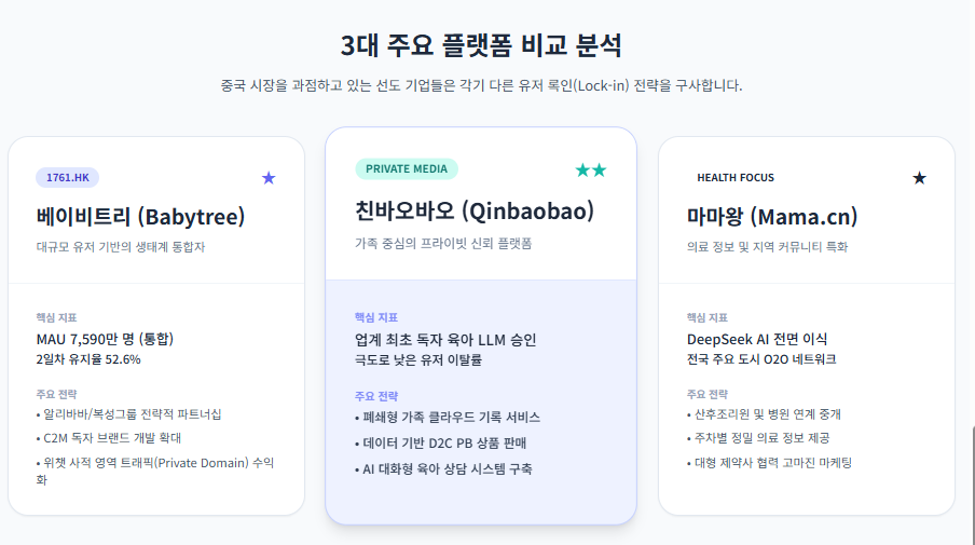Viewport: 975px width, 545px height.
Task: Click the HEALTH FOCUS label
Action: [736, 177]
